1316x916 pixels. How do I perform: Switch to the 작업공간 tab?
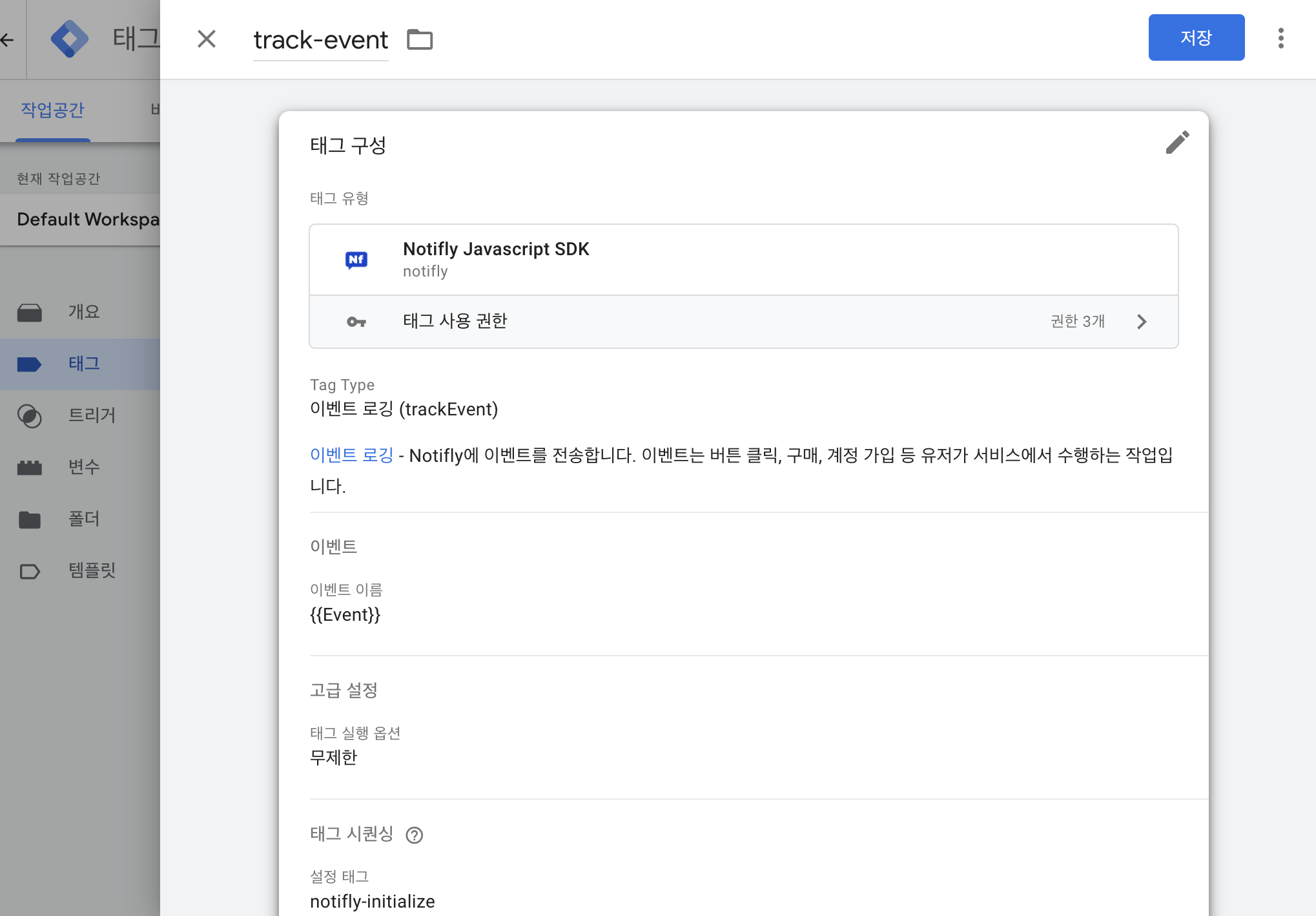point(52,110)
